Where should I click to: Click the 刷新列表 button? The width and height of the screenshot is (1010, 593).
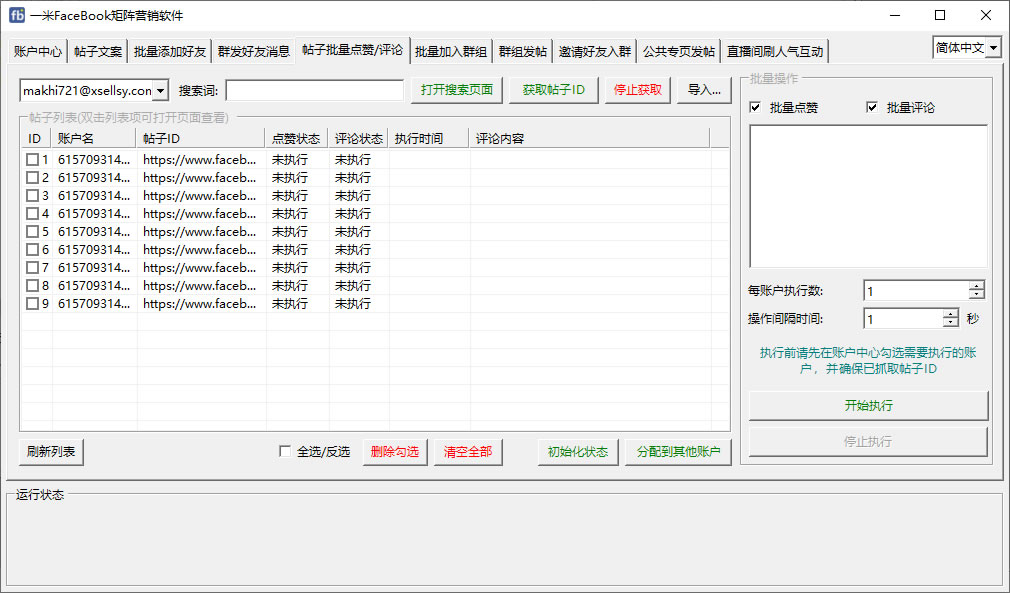[51, 451]
